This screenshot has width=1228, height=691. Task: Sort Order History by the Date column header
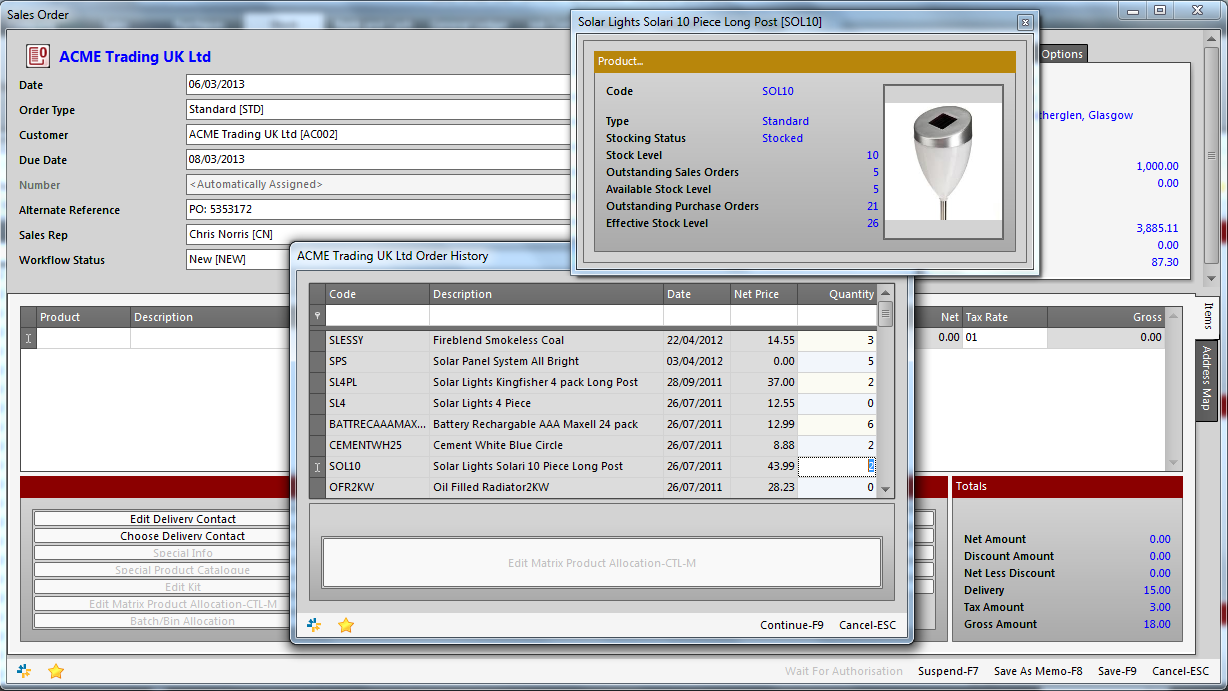click(697, 294)
